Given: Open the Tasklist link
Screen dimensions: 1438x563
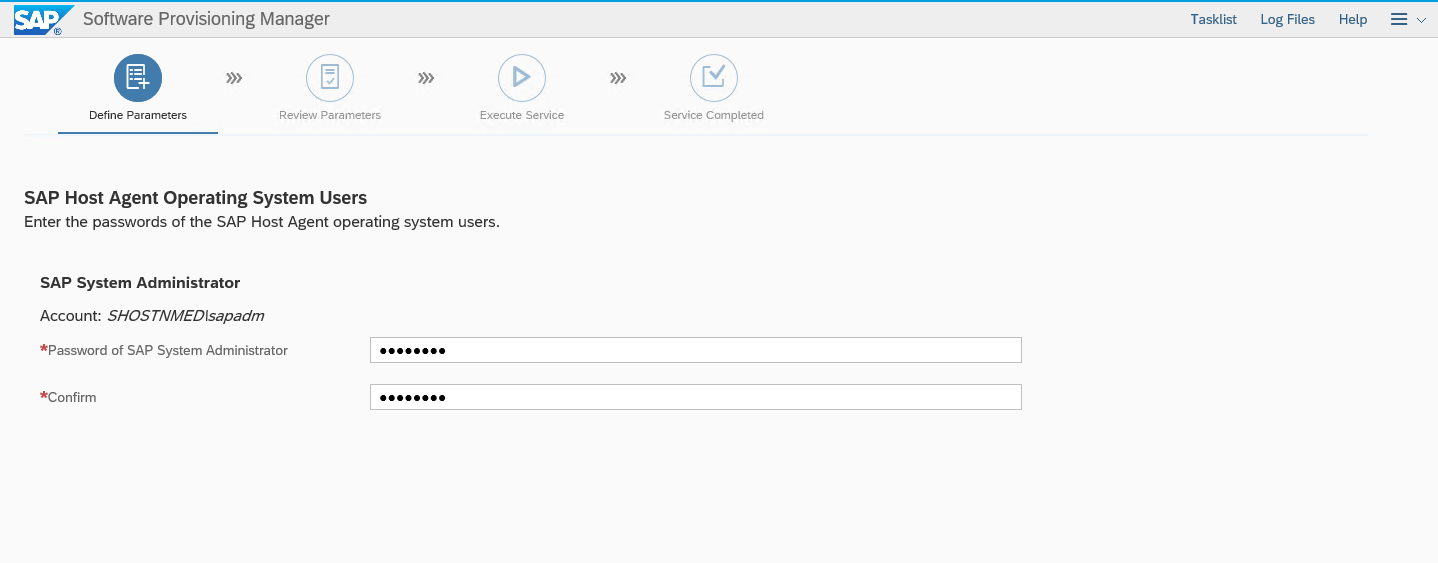Looking at the screenshot, I should click(1213, 19).
